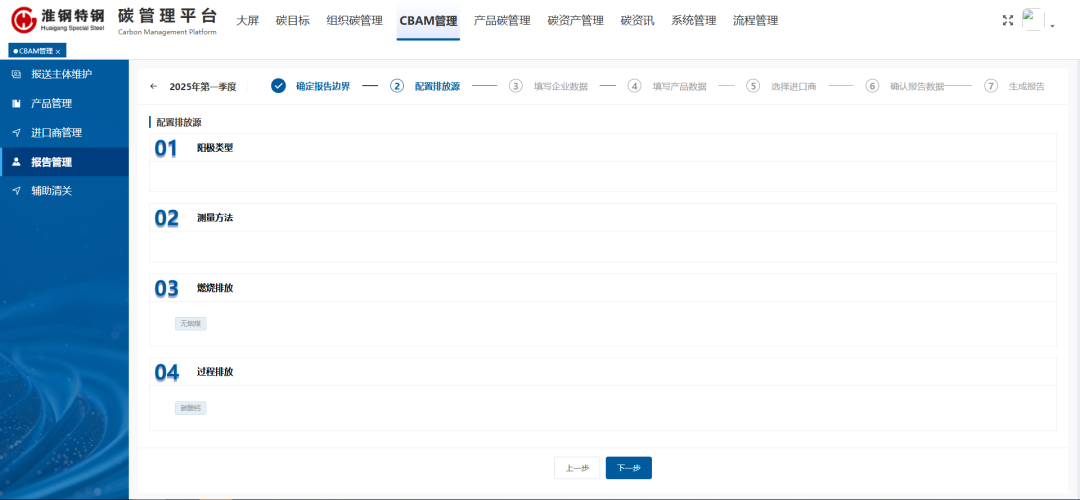Viewport: 1080px width, 500px height.
Task: Close the CBAM管理 page tab
Action: (x=59, y=52)
